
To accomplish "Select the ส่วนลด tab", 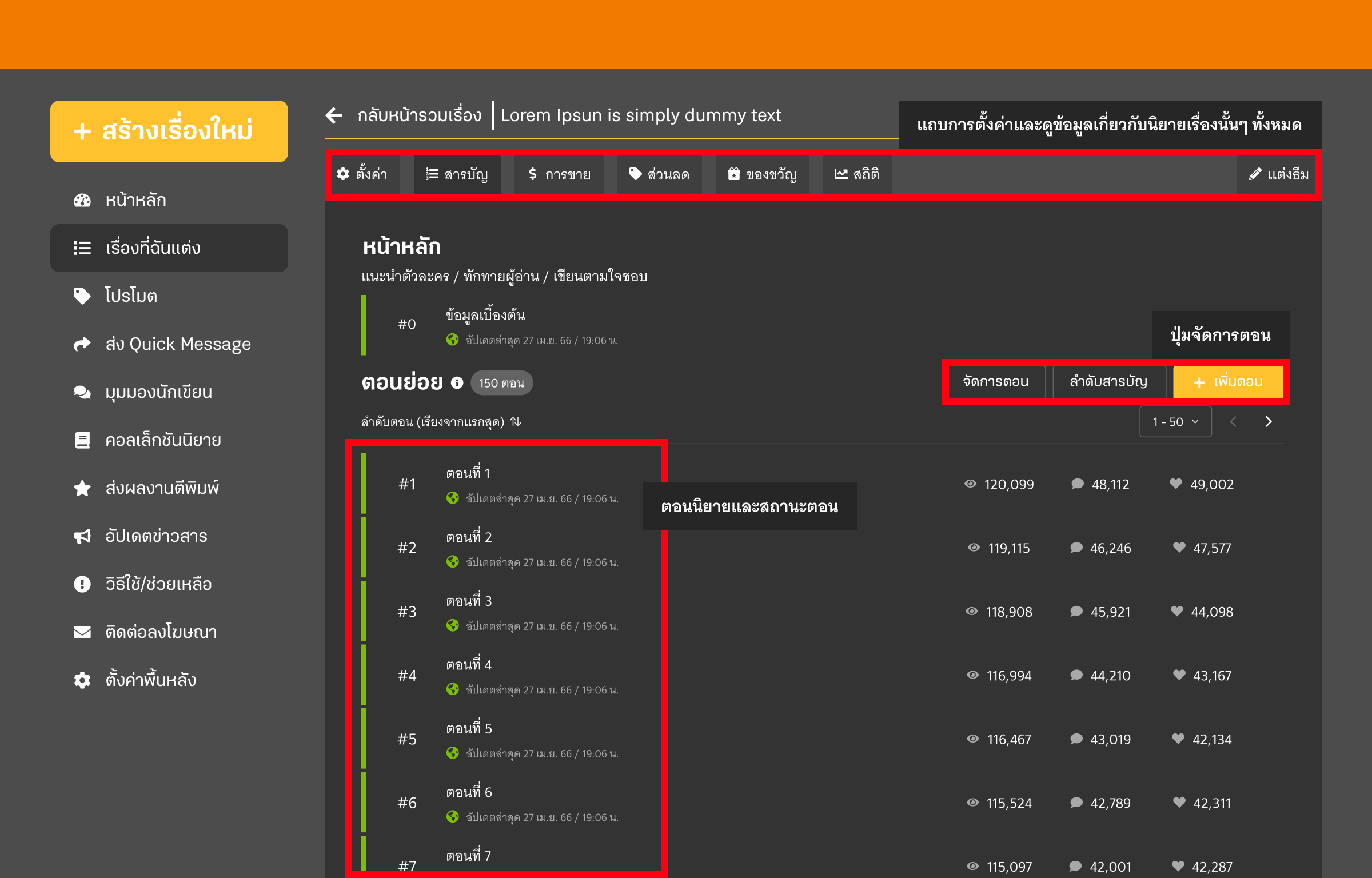I will click(659, 174).
